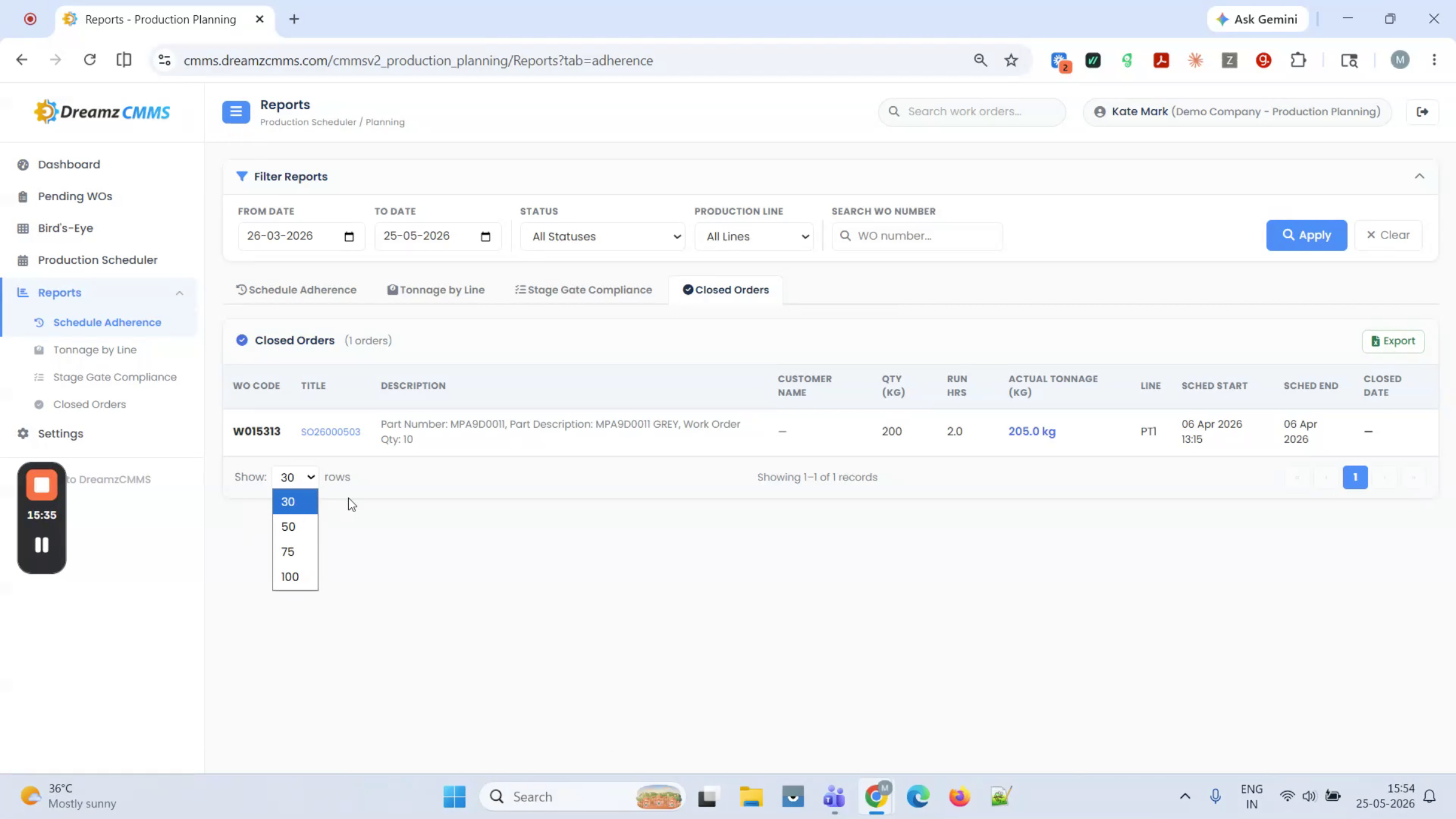This screenshot has width=1456, height=819.
Task: Click the blue hamburger menu icon
Action: point(236,112)
